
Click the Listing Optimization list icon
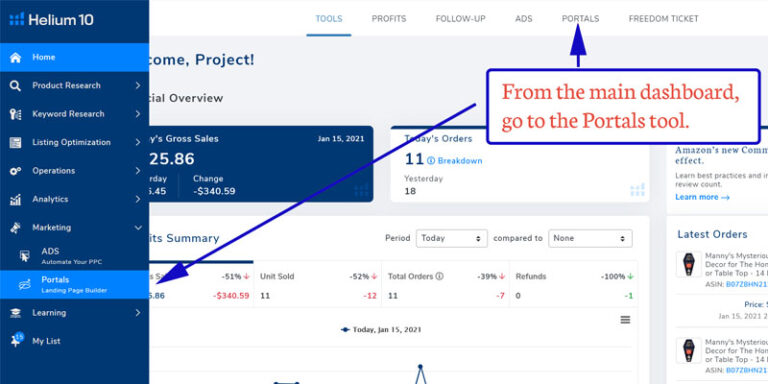(x=15, y=143)
